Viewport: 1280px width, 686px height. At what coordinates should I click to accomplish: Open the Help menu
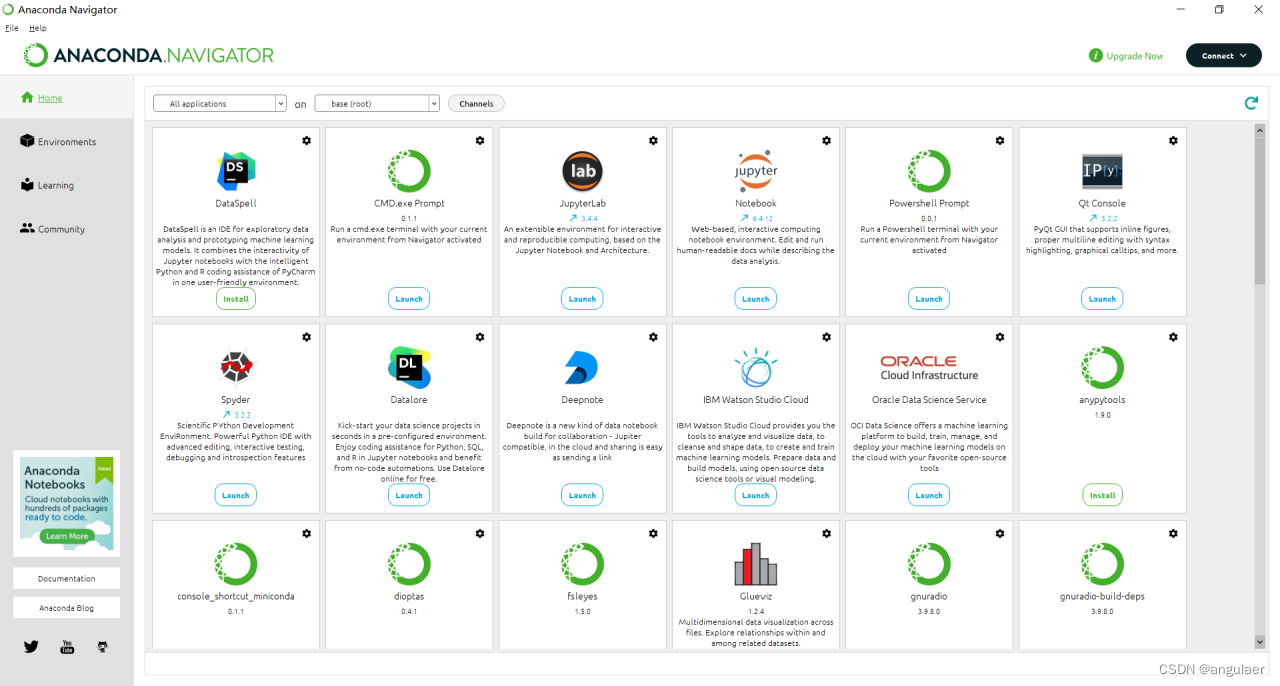coord(38,28)
